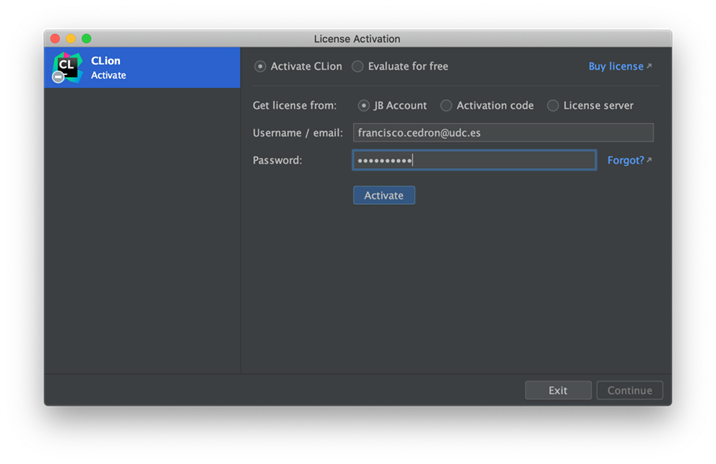Click the Get license from: label
This screenshot has width=716, height=464.
295,106
